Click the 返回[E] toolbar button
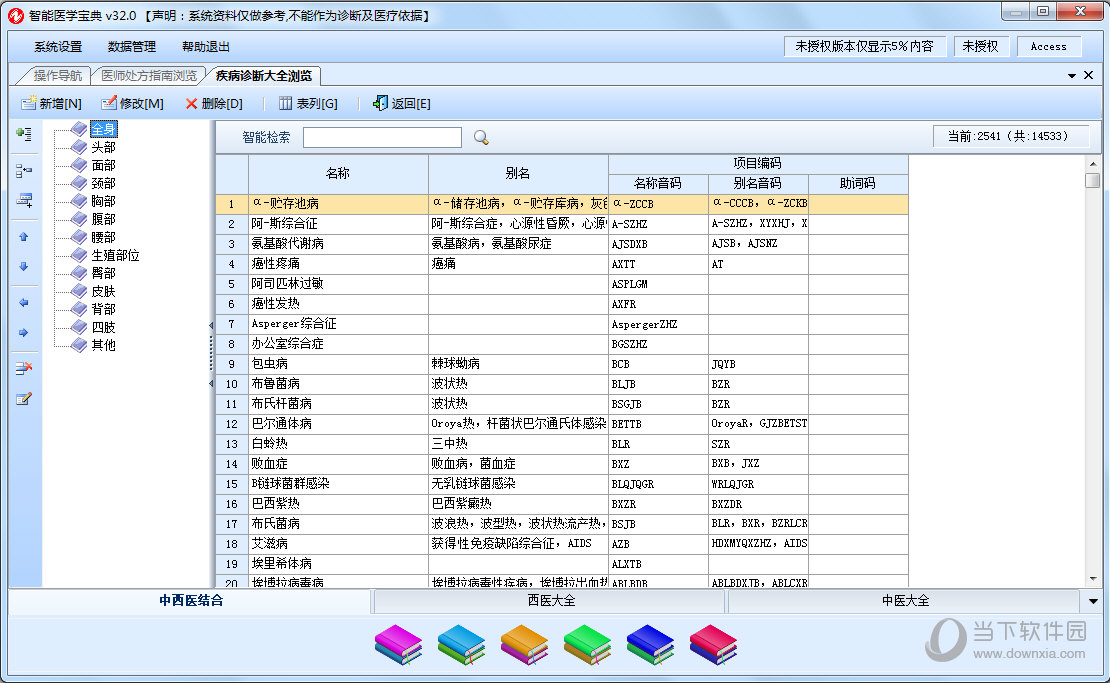1110x683 pixels. (x=401, y=104)
